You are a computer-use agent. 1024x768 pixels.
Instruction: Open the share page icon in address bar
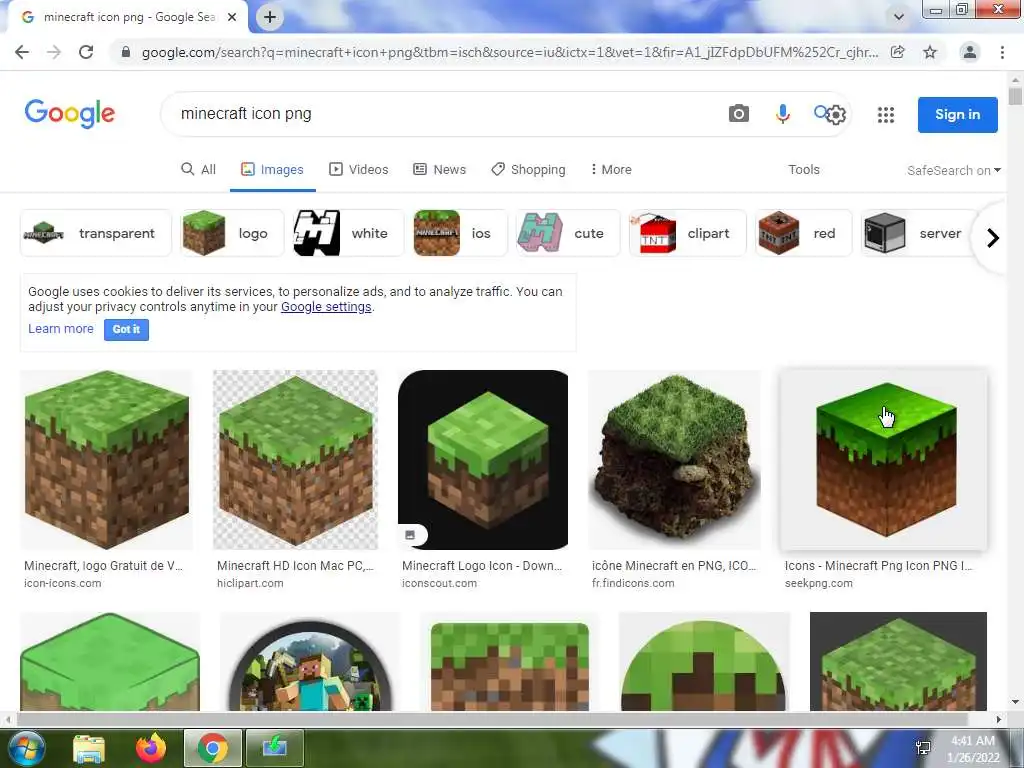(898, 52)
